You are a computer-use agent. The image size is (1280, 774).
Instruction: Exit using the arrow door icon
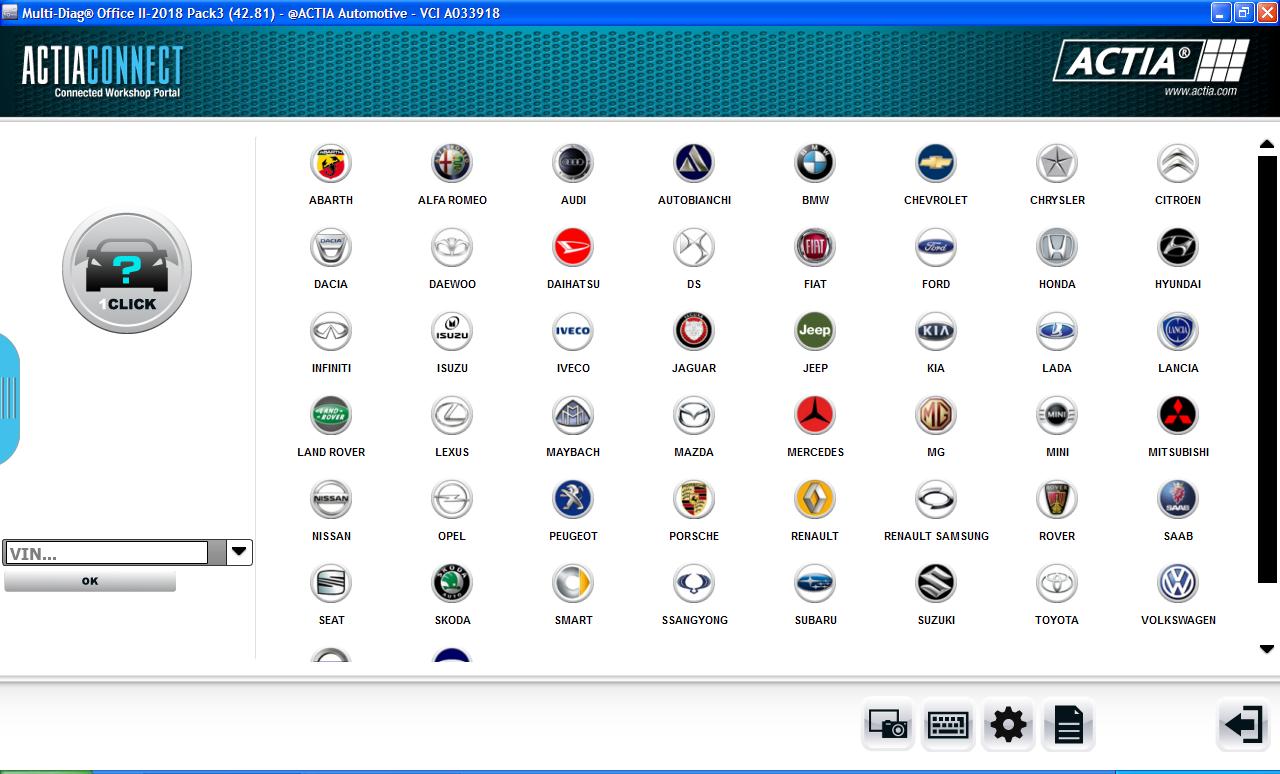[x=1243, y=724]
